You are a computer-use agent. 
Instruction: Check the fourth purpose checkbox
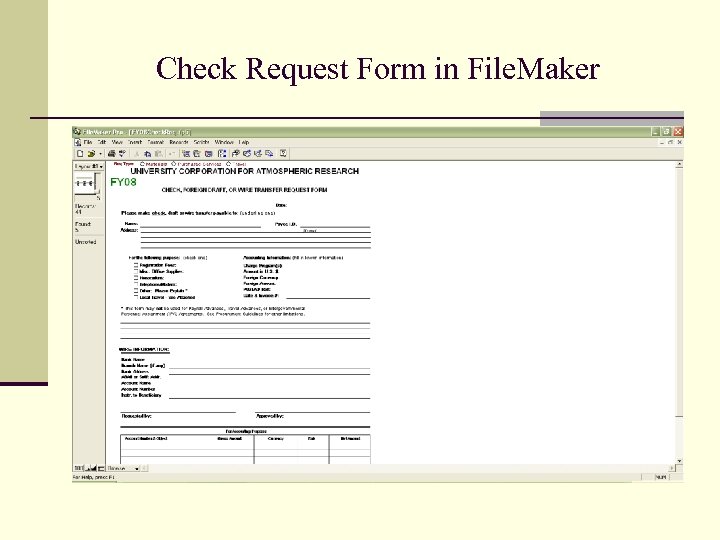pos(136,284)
